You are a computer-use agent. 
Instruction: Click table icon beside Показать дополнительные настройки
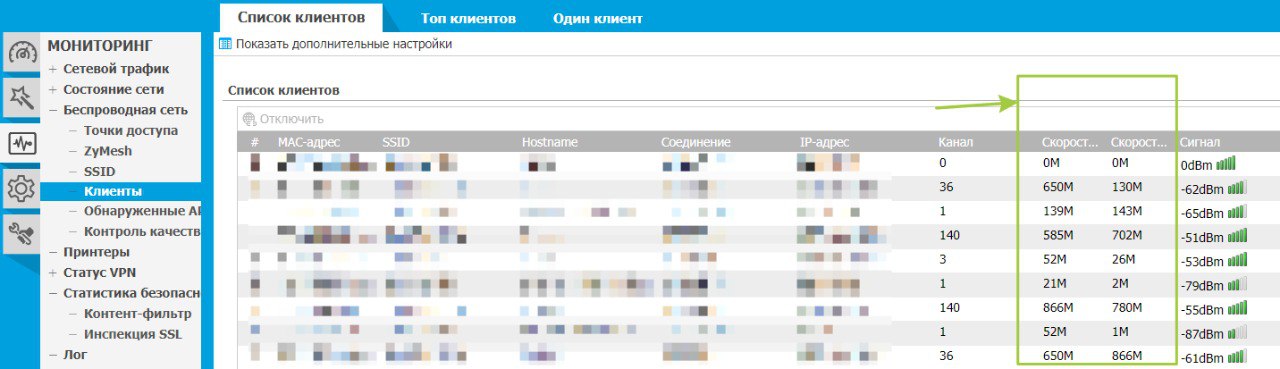coord(225,44)
